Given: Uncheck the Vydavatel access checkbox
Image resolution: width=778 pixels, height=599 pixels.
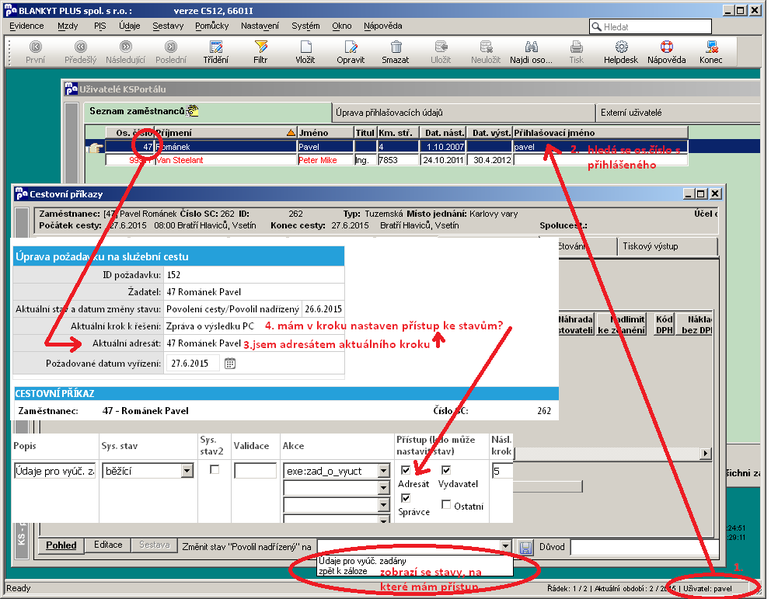Looking at the screenshot, I should [446, 469].
